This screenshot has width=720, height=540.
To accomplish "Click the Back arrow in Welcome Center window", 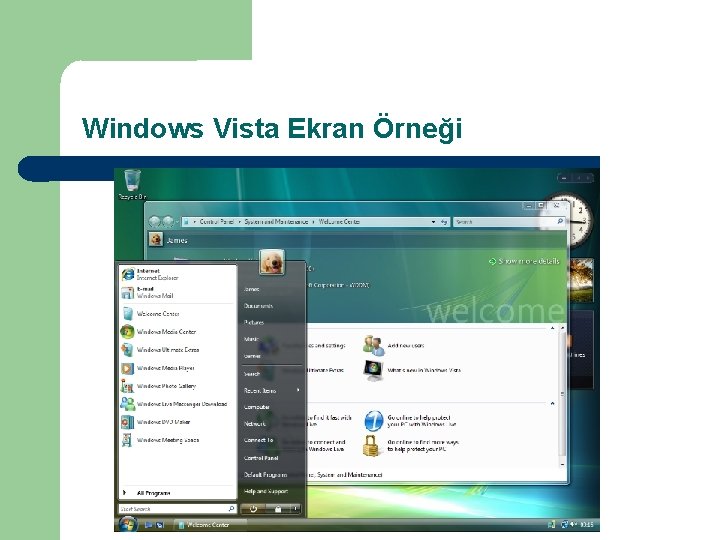I will [x=155, y=222].
